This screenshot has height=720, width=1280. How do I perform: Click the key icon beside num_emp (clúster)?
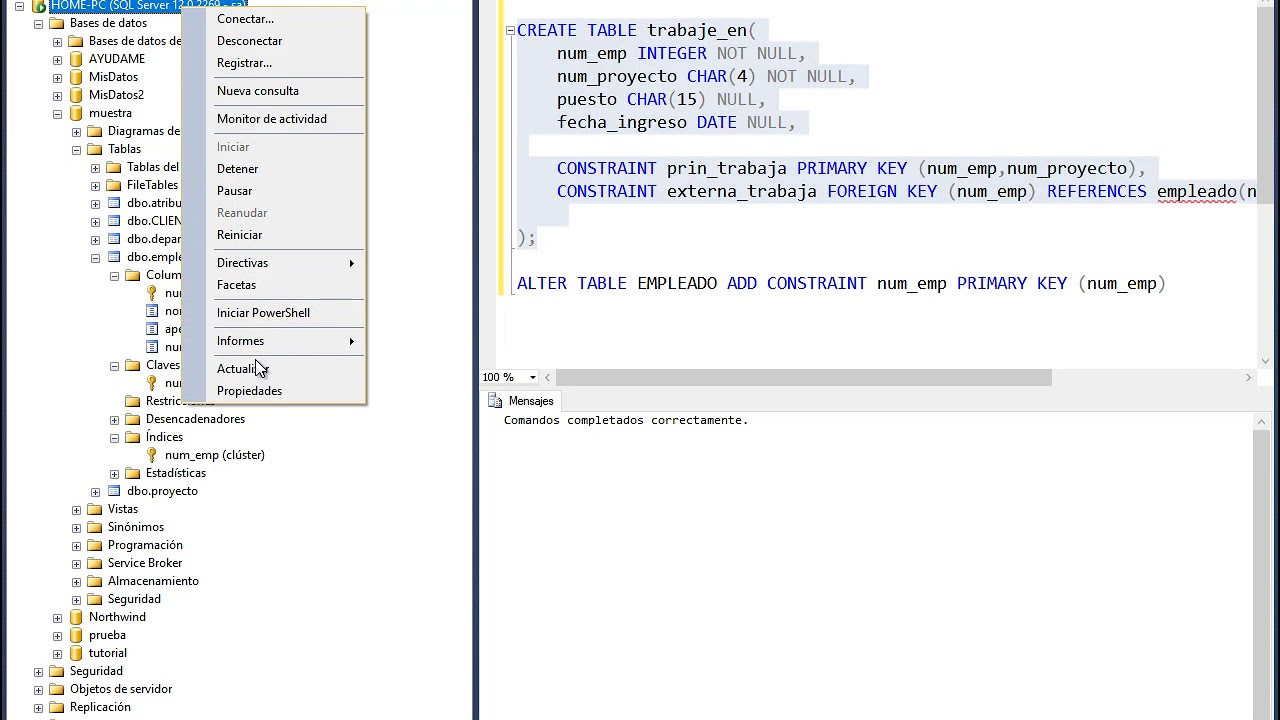click(x=152, y=455)
